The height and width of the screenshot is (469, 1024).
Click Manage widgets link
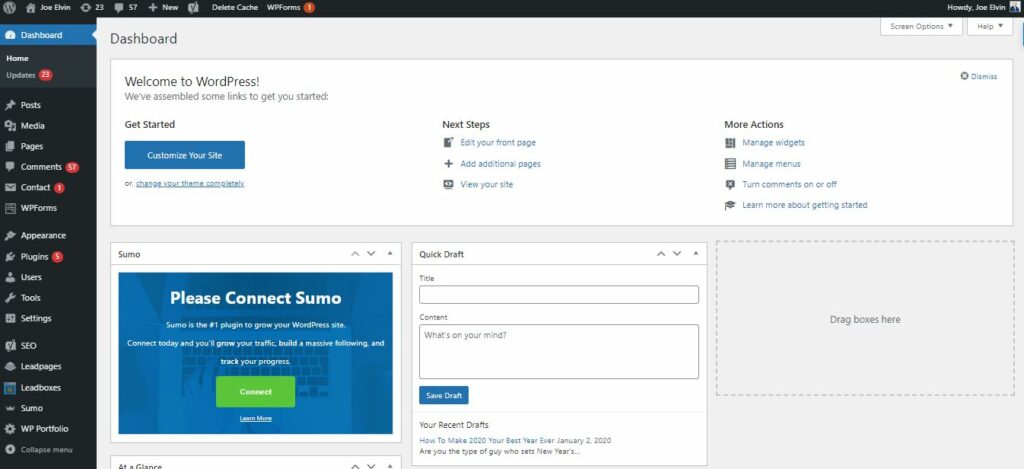(773, 143)
